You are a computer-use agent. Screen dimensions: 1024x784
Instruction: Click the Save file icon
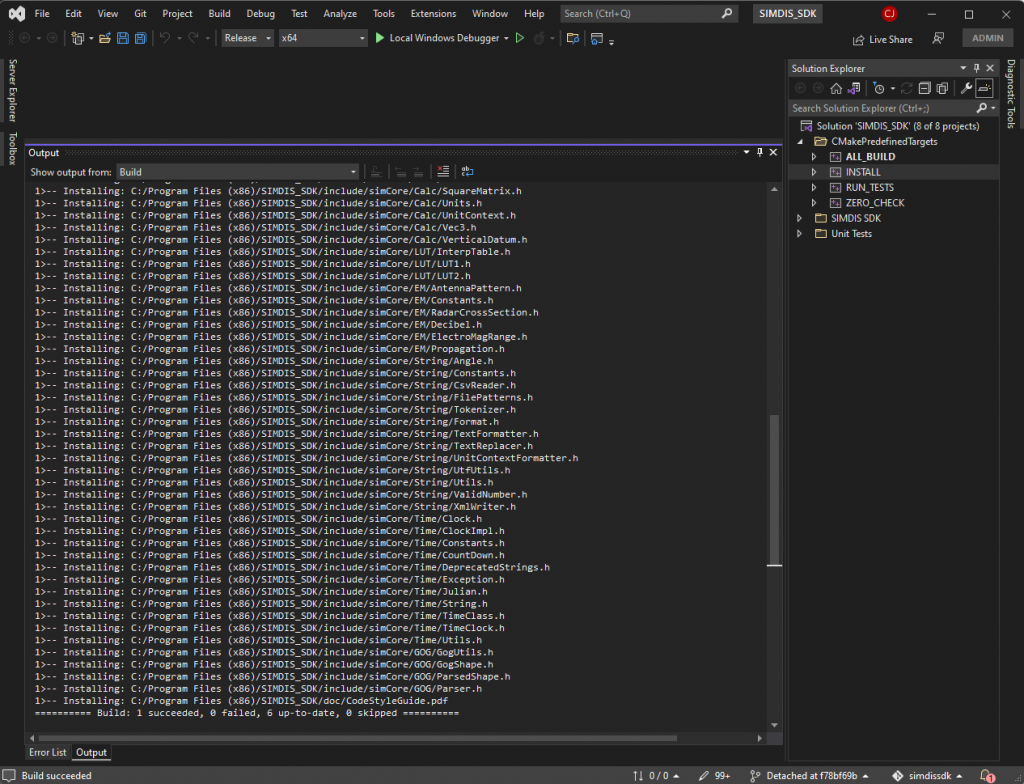[x=123, y=39]
